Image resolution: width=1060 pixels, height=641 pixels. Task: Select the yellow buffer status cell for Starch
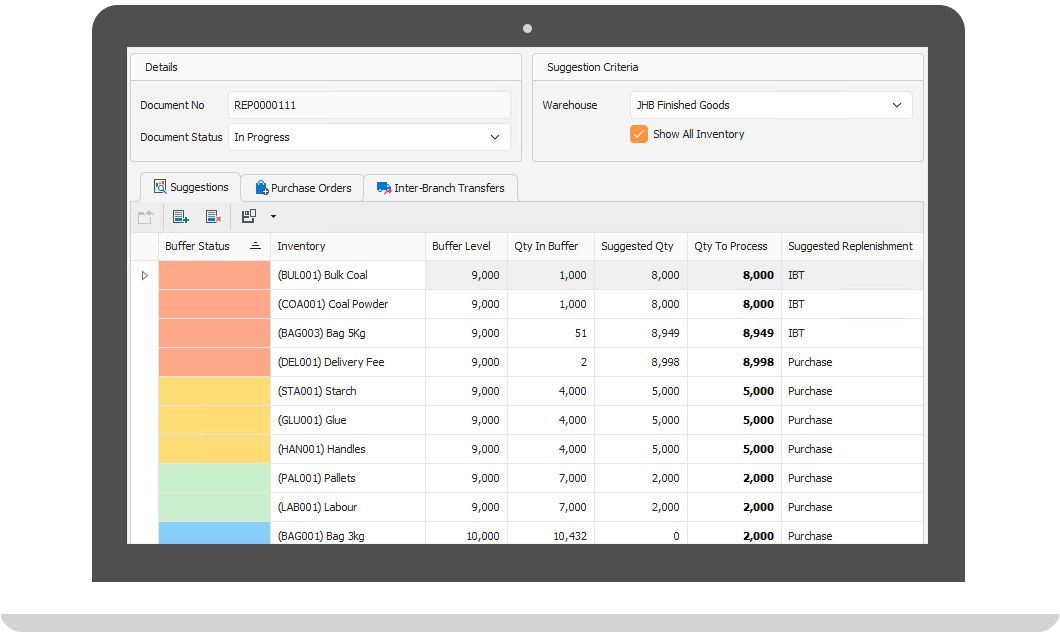tap(214, 391)
